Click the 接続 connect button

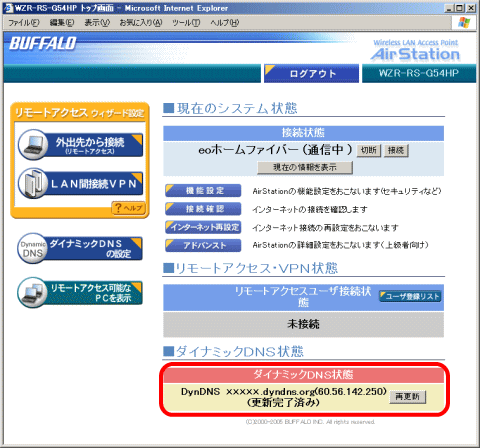(396, 150)
